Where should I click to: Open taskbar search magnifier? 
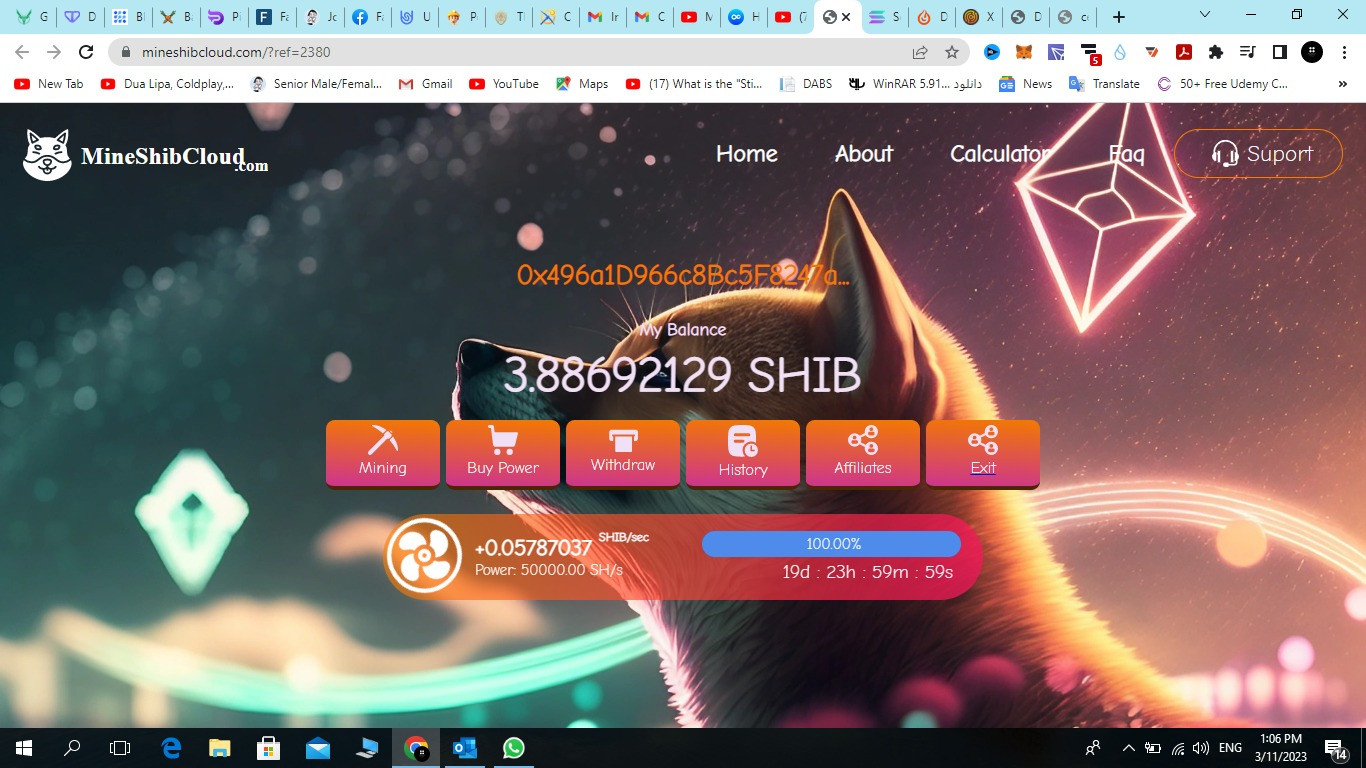[x=72, y=747]
